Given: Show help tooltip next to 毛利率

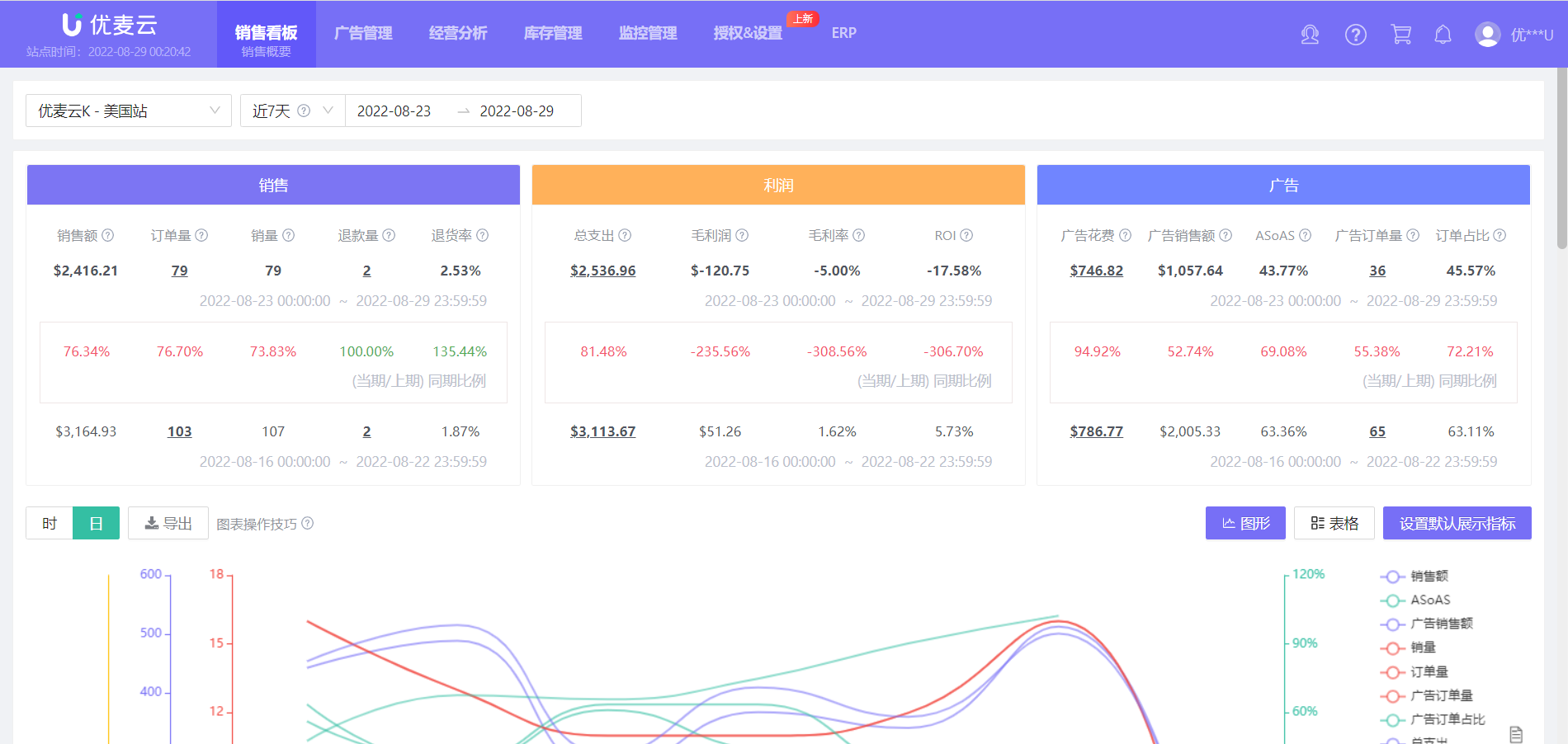Looking at the screenshot, I should [x=858, y=235].
